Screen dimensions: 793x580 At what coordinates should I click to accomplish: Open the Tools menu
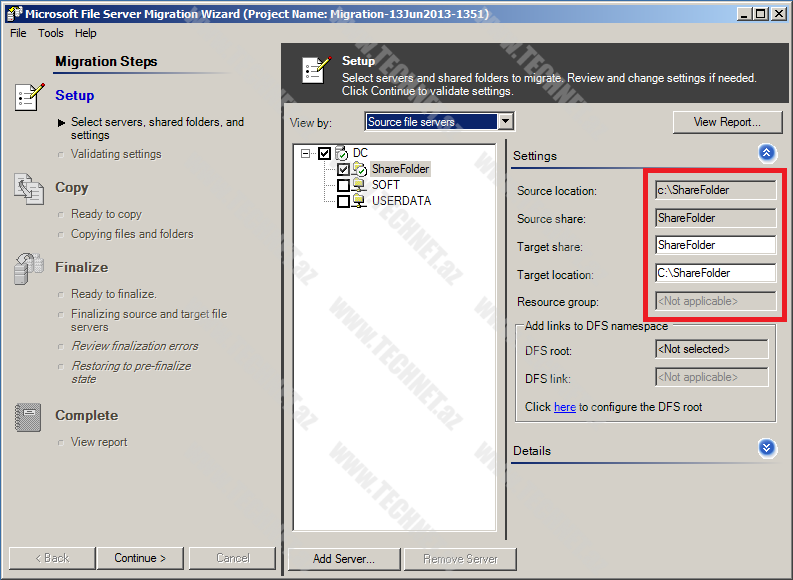[50, 33]
